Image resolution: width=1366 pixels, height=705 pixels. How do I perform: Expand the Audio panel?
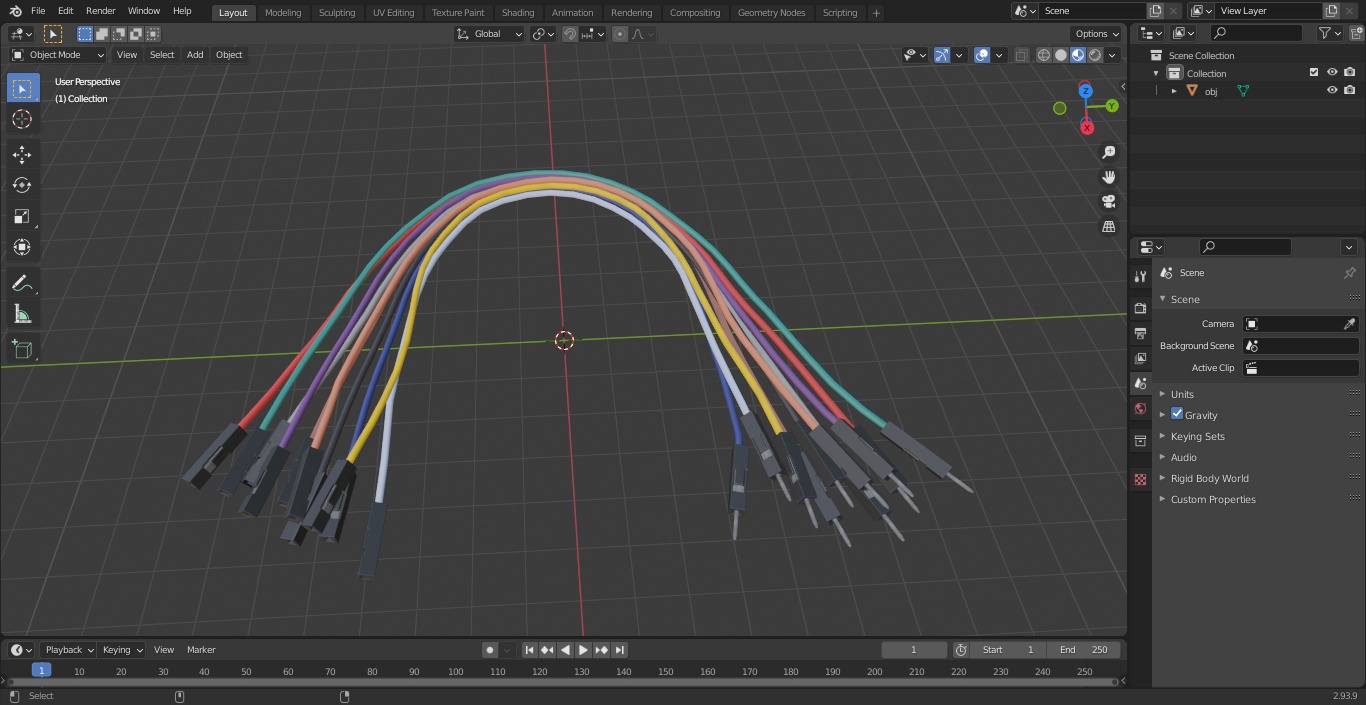click(1183, 457)
